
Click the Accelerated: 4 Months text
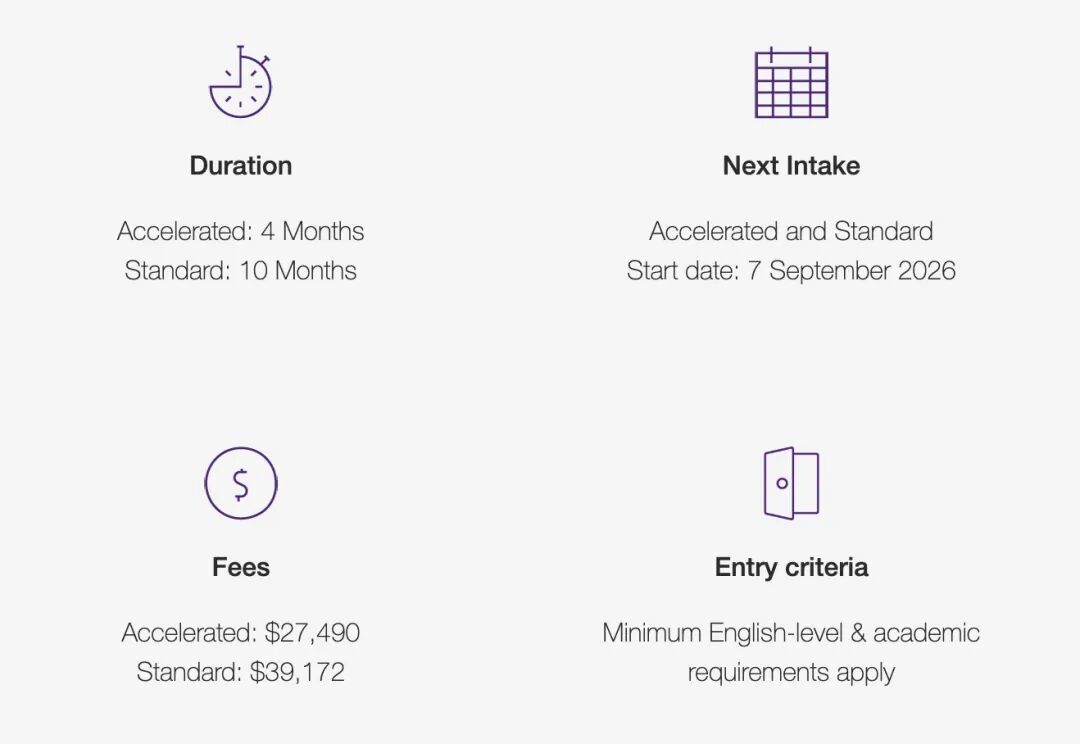pos(240,231)
